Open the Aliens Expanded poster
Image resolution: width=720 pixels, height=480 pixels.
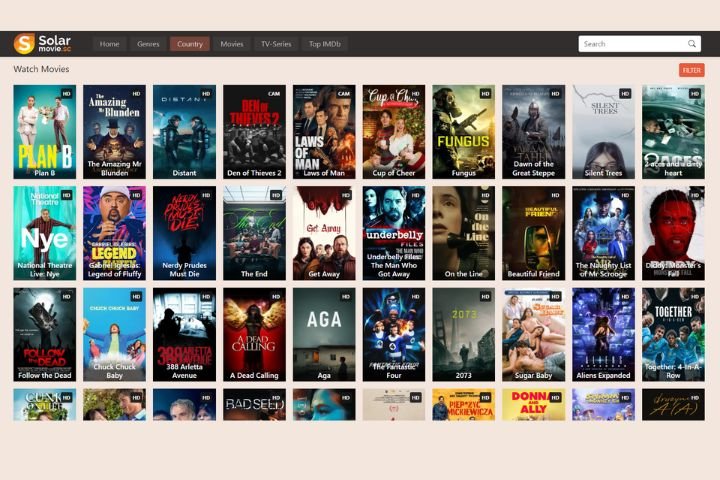click(x=603, y=335)
